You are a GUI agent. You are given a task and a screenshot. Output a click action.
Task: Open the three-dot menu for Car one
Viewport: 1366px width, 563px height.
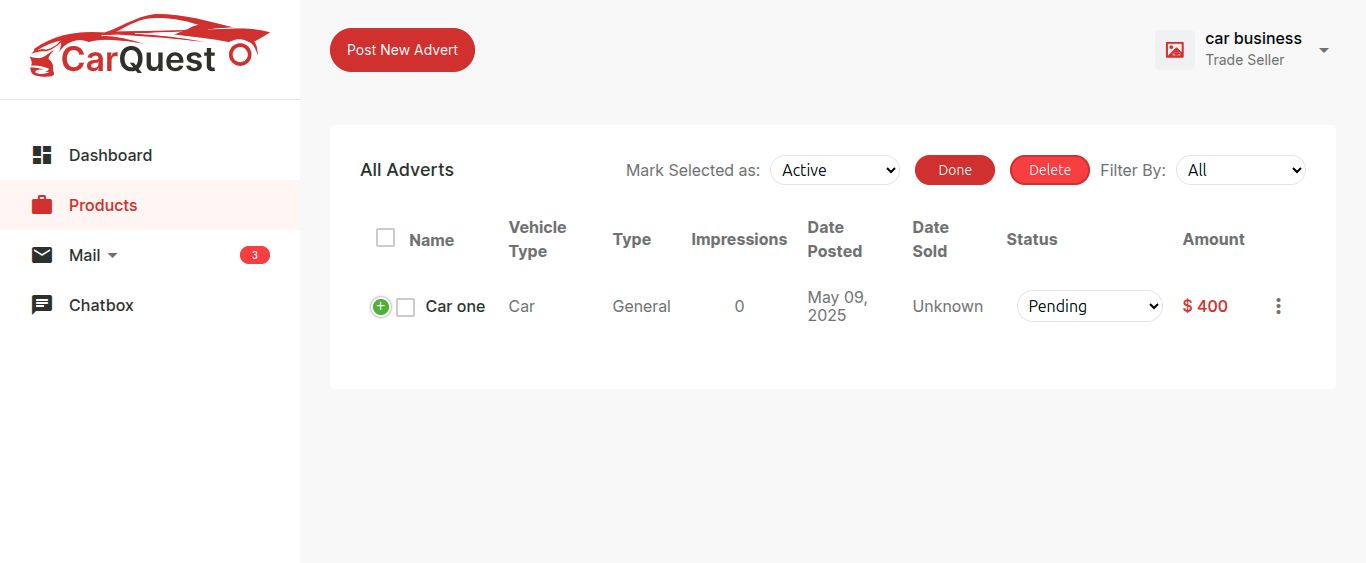tap(1278, 306)
